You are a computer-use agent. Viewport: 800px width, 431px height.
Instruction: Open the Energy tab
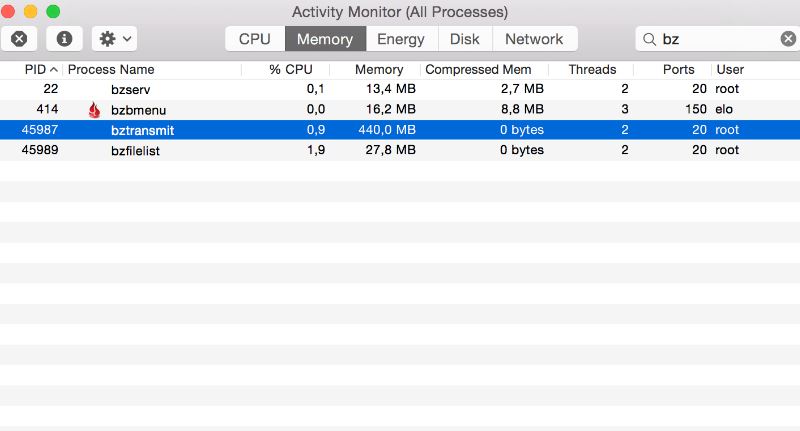(401, 39)
